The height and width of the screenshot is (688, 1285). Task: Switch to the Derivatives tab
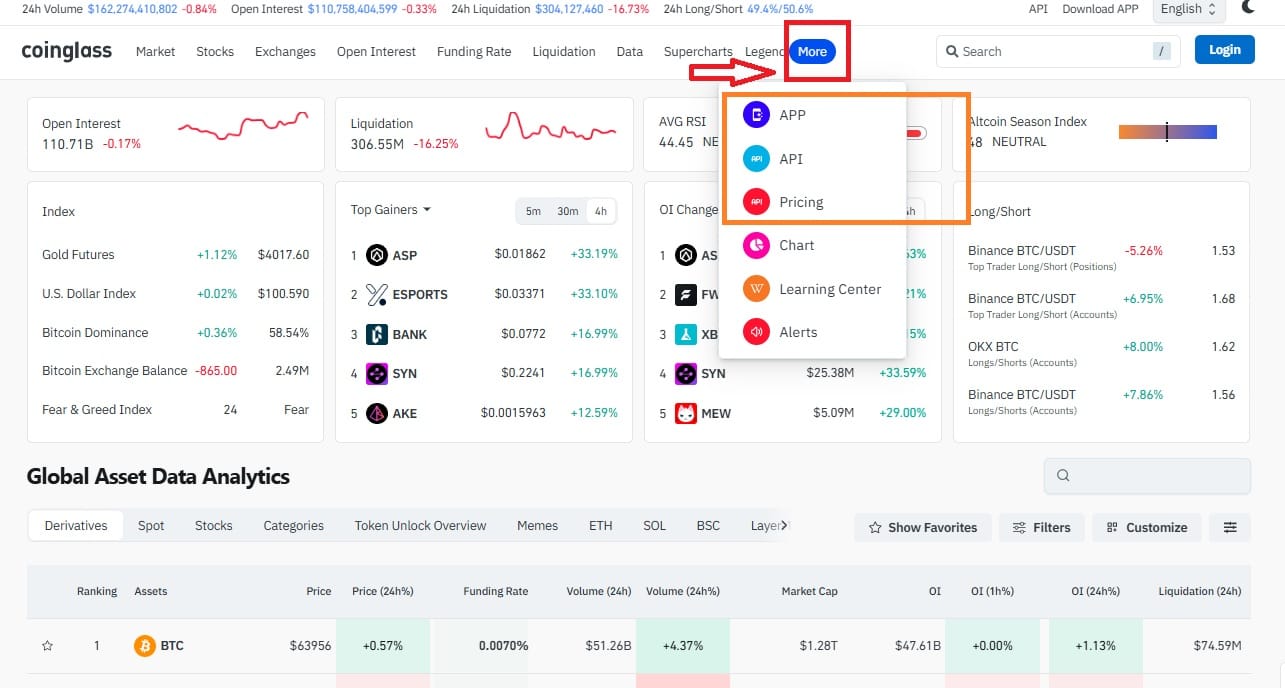click(x=76, y=525)
